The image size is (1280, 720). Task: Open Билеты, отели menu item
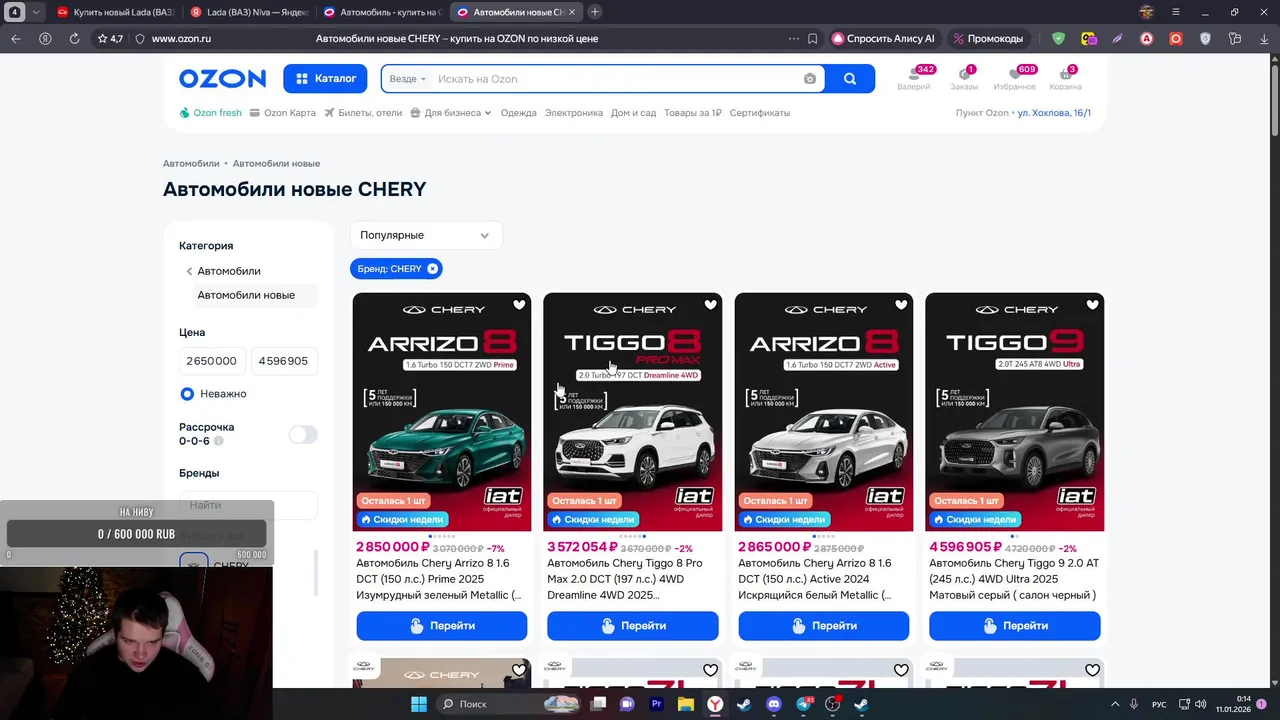point(363,113)
